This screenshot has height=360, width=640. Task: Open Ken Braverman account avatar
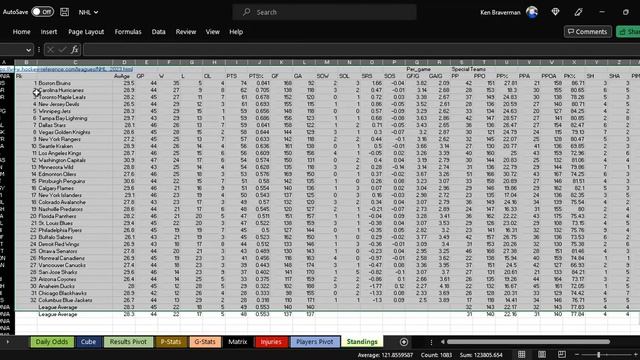[x=531, y=12]
